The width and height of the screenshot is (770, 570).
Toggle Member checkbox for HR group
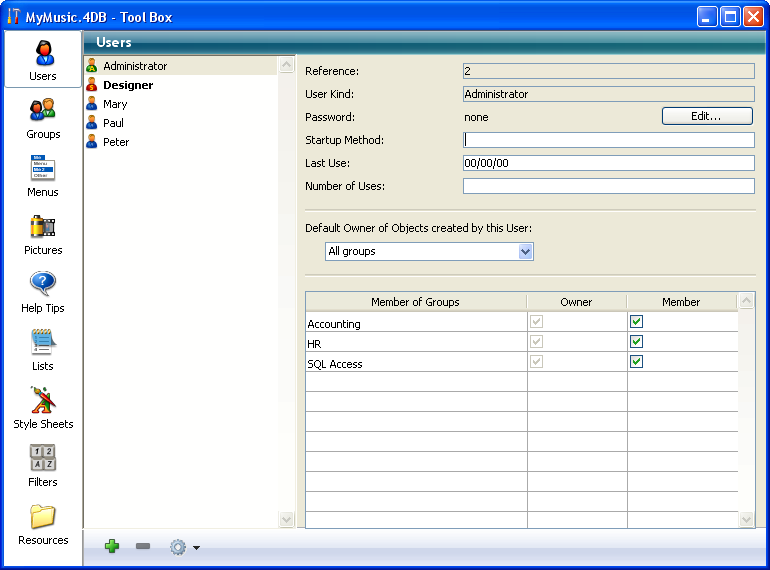[x=636, y=342]
